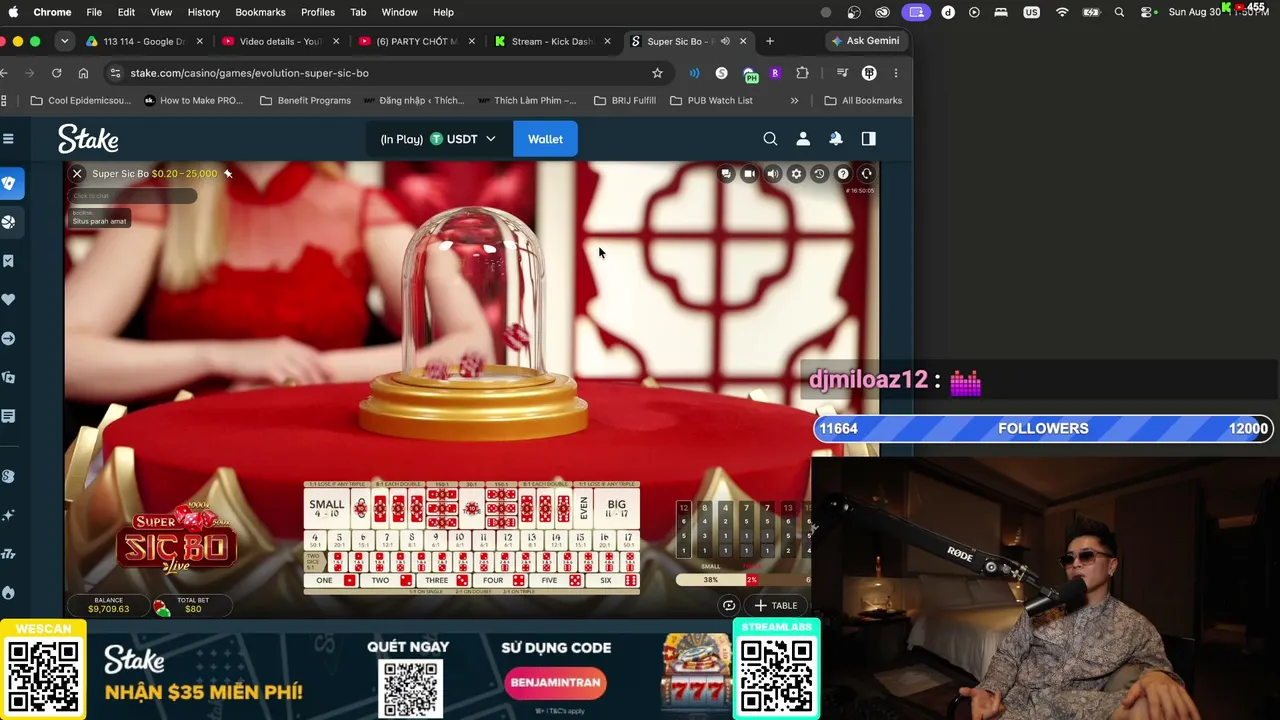
Task: Switch to the Video details YouTube tab
Action: click(280, 41)
